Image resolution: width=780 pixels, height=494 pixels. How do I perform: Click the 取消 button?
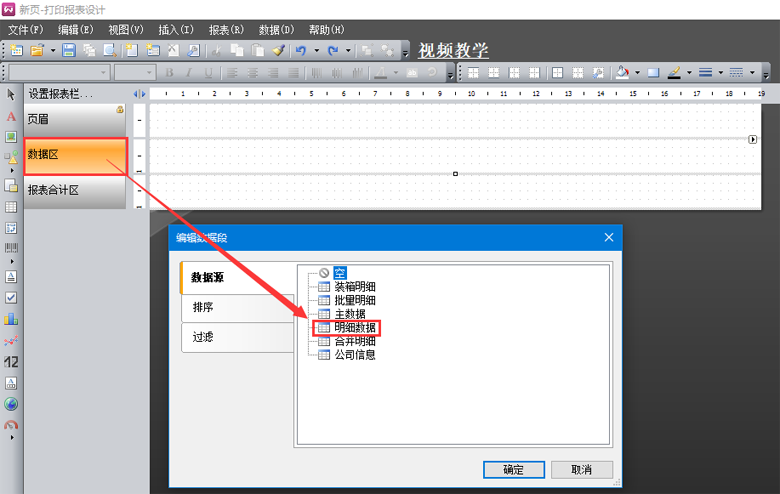coord(580,470)
